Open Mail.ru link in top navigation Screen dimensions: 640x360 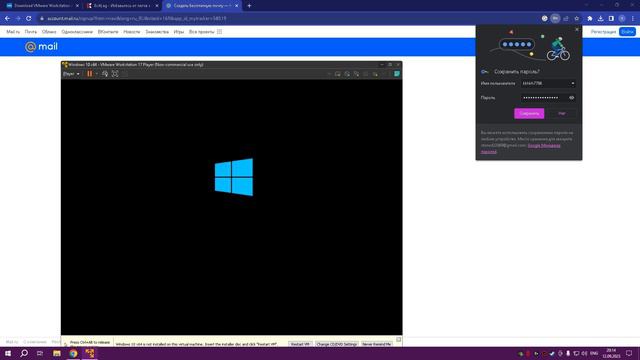point(13,31)
